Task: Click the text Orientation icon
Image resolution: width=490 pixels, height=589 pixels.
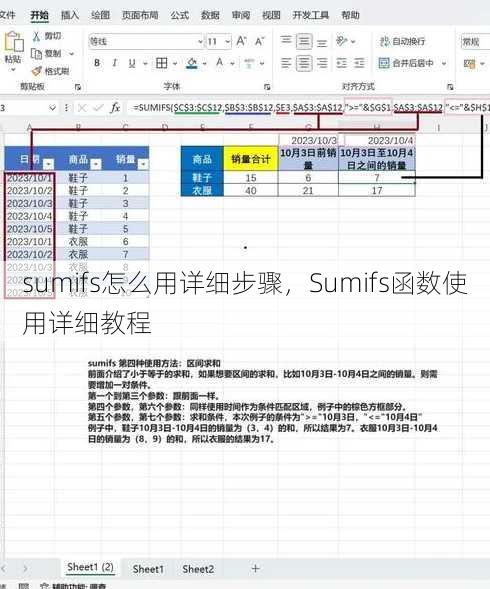Action: click(341, 41)
